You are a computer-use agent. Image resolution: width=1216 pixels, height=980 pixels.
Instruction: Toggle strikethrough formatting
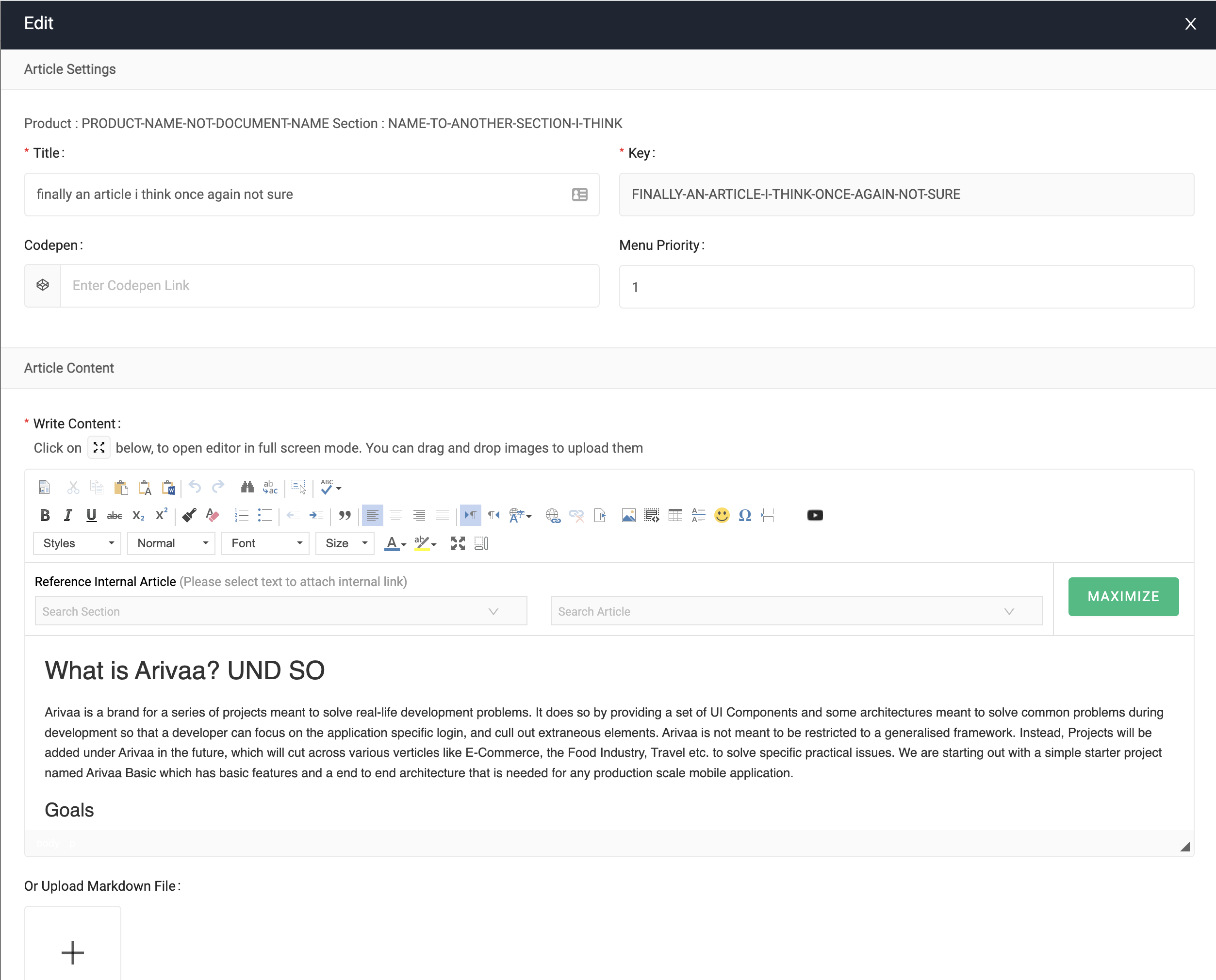[115, 515]
